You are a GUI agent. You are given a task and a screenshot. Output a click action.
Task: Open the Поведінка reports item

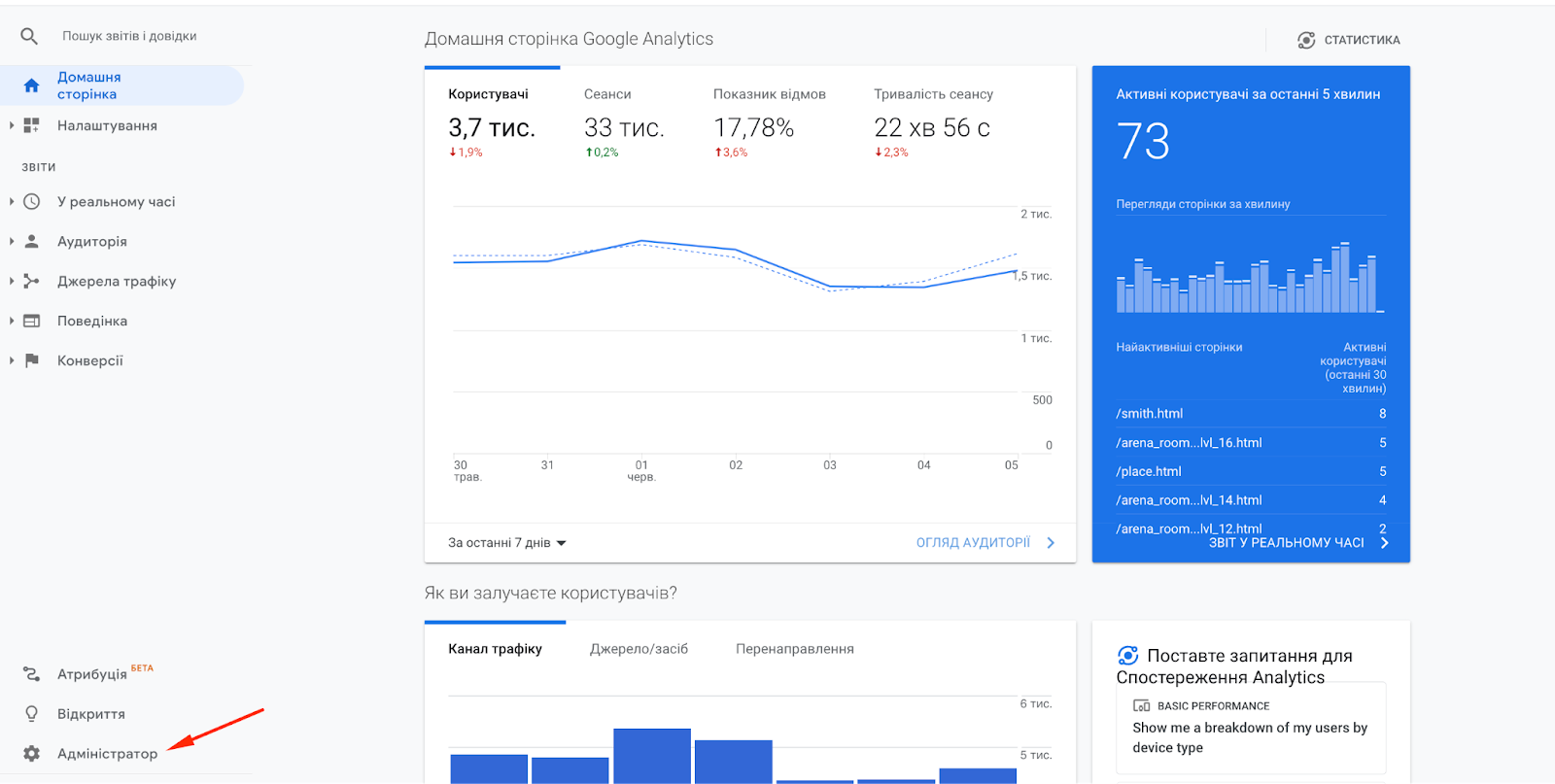point(92,321)
